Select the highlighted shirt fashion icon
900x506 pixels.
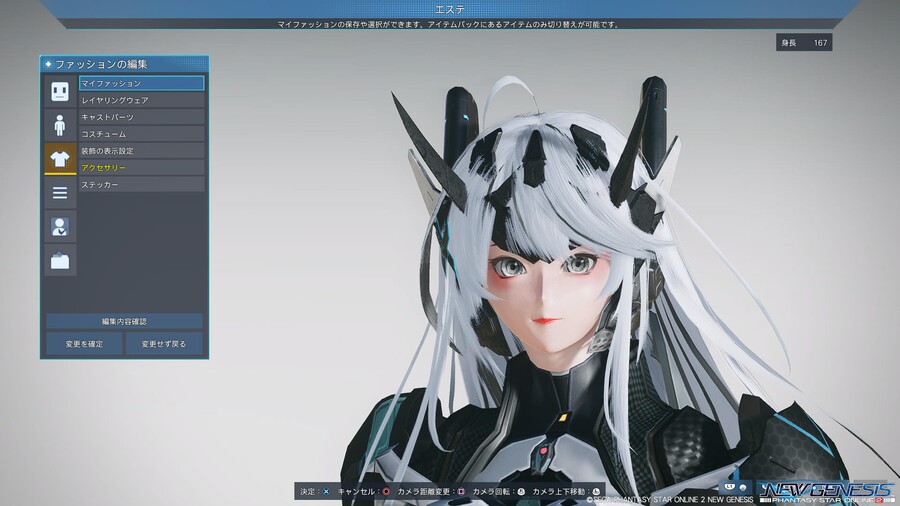click(x=60, y=159)
